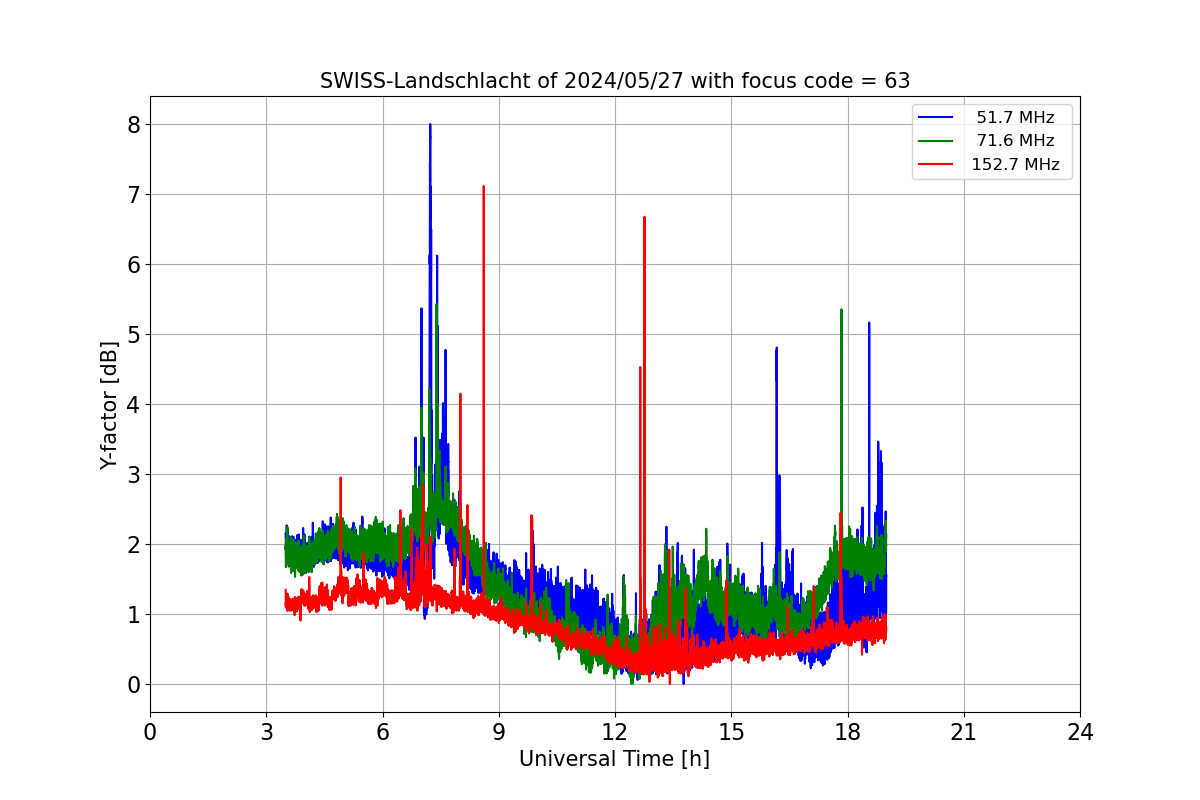Click the y-axis tick label '4'
The height and width of the screenshot is (800, 1200).
(133, 405)
